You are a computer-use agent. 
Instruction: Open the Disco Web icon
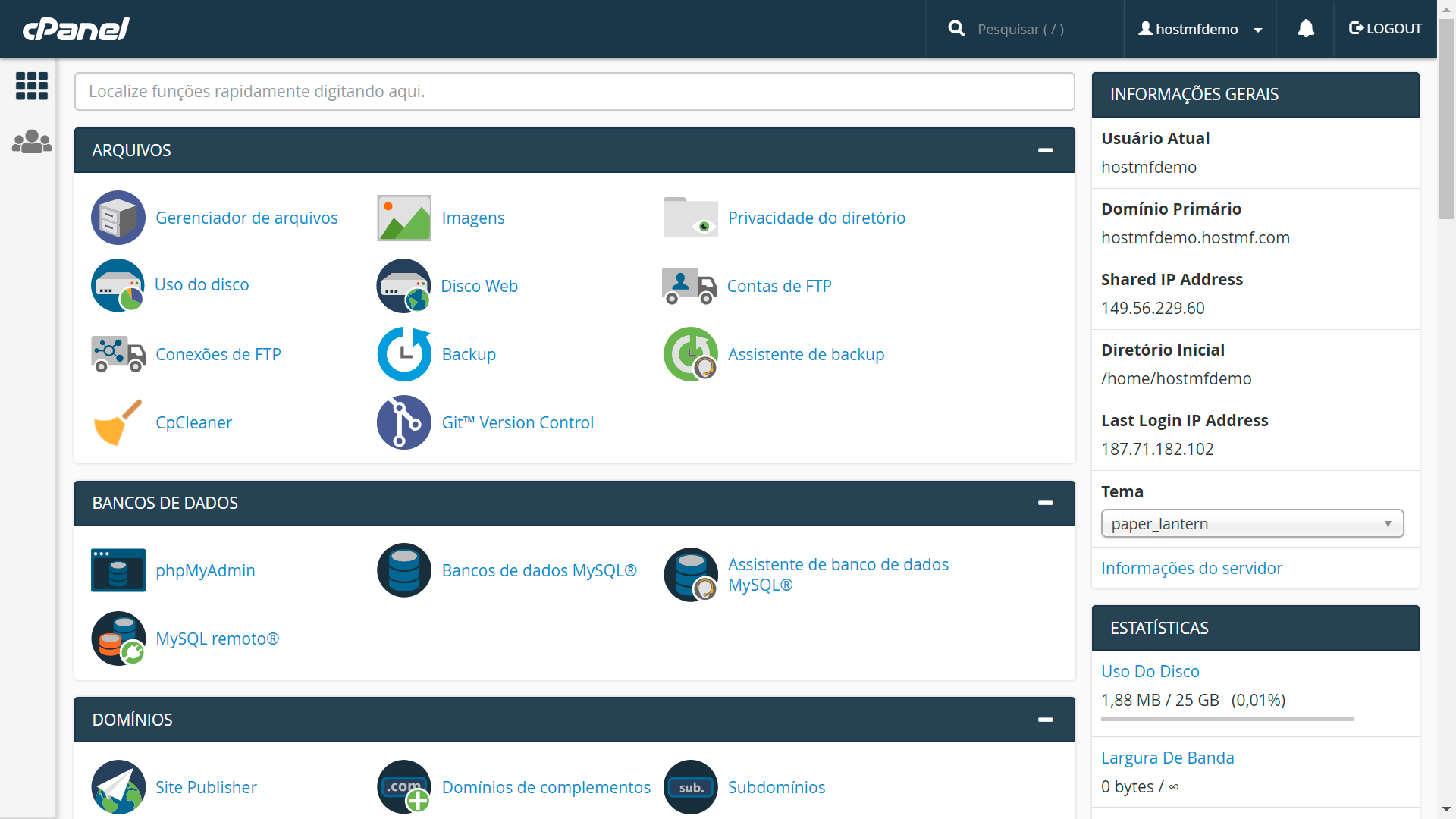pyautogui.click(x=404, y=286)
